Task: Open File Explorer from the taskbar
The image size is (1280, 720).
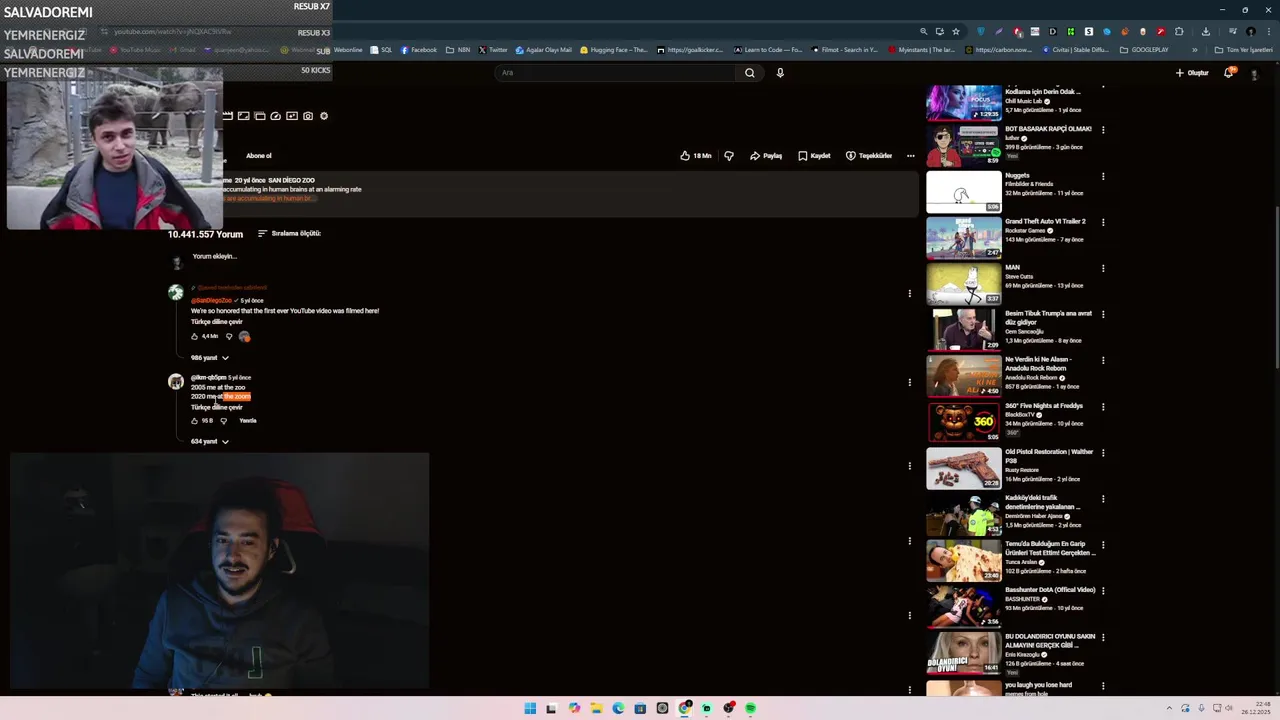Action: tap(596, 708)
